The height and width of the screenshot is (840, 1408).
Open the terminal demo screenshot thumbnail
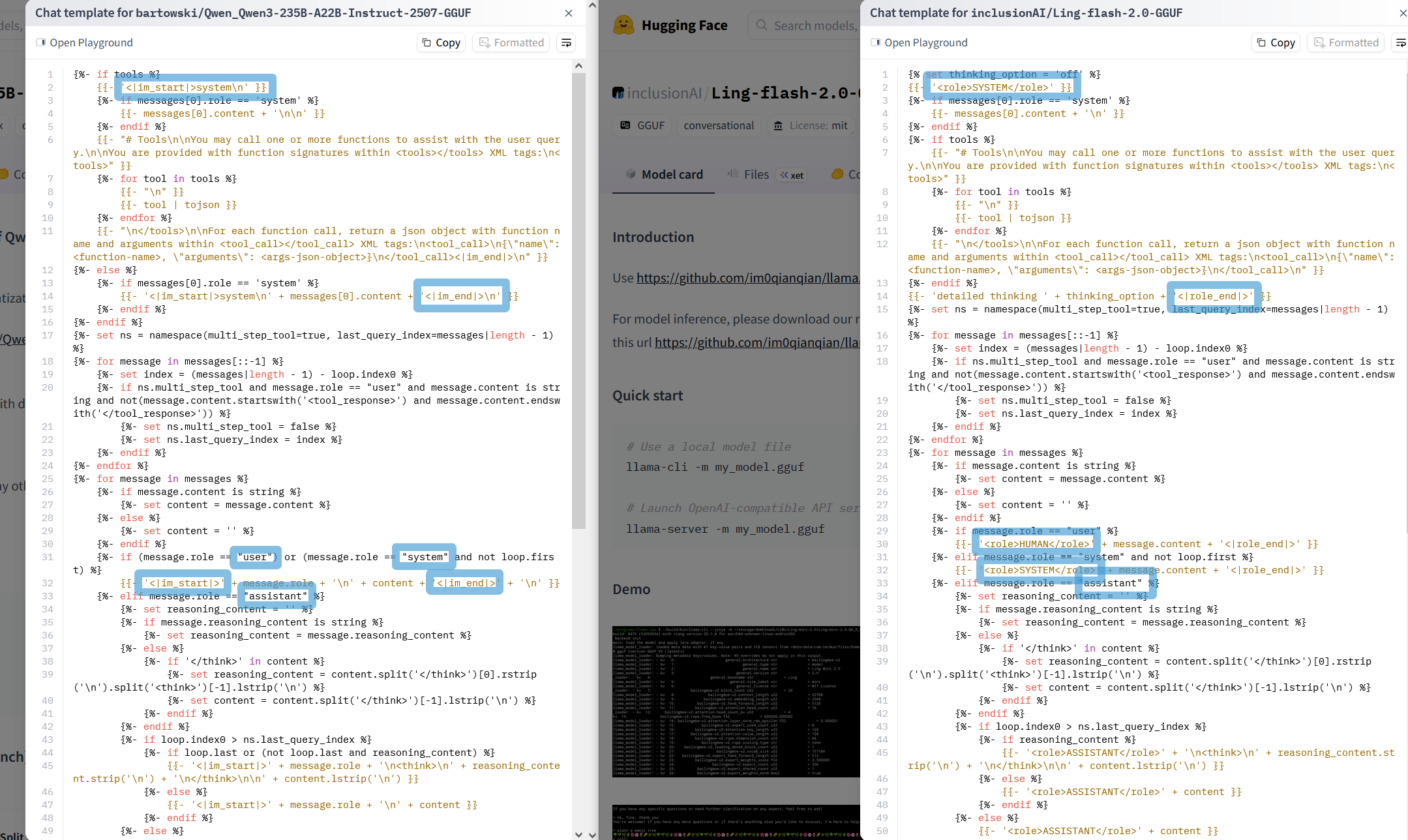coord(736,701)
